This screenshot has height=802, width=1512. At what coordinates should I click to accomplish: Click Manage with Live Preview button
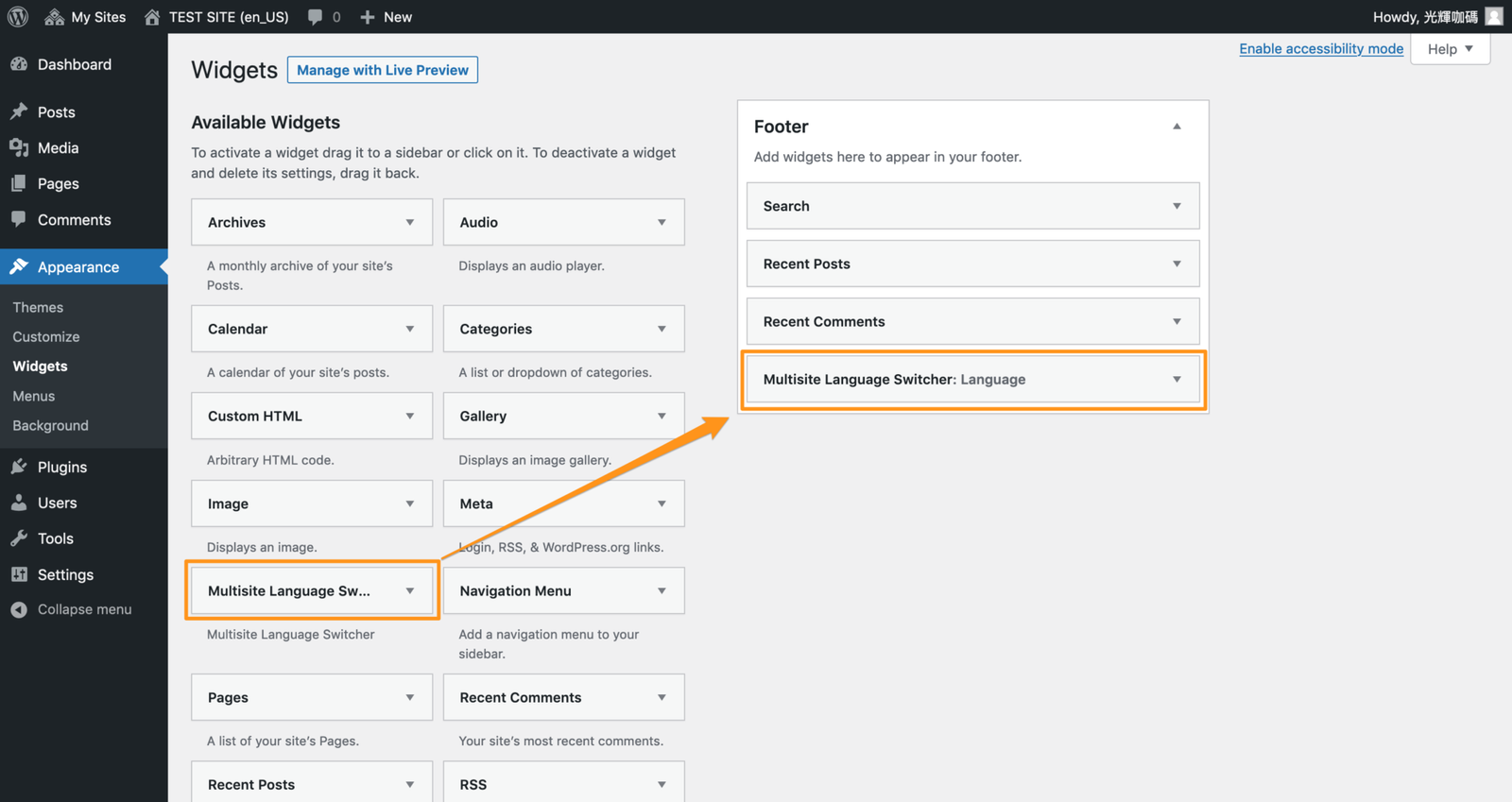pos(382,70)
